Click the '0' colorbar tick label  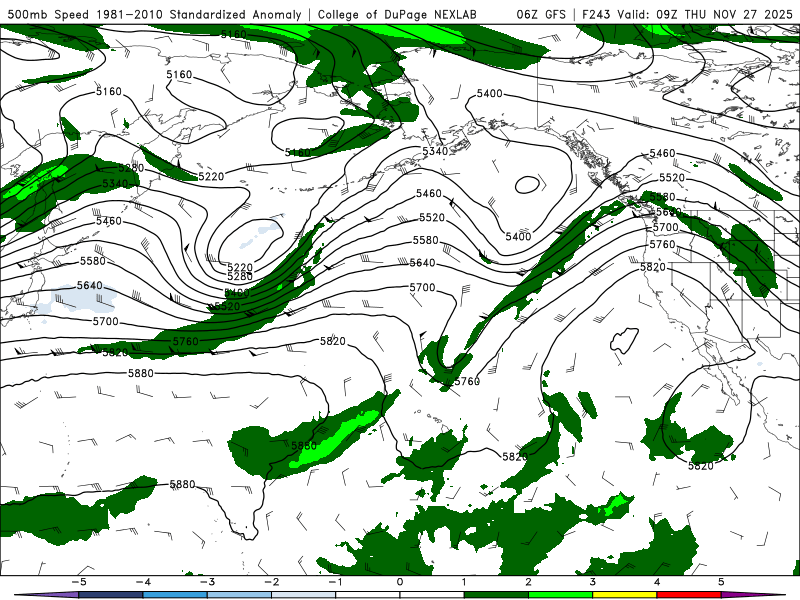pos(399,582)
